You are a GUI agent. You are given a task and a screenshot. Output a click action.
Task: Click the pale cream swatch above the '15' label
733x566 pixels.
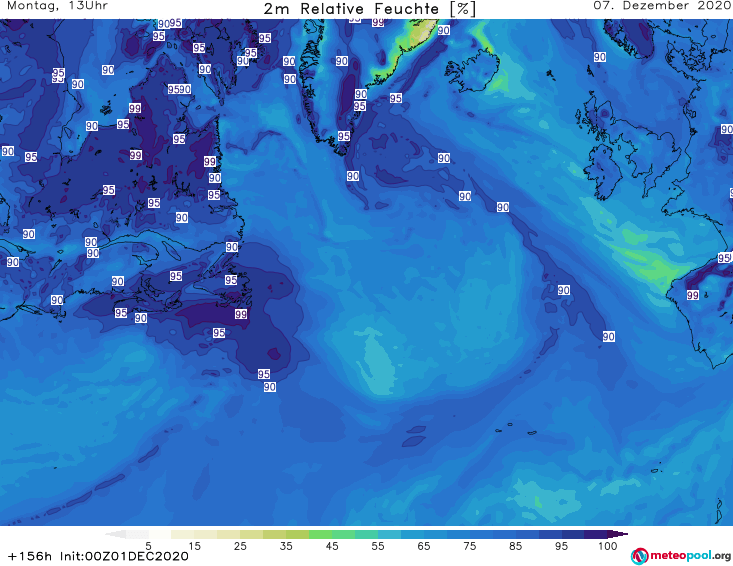click(183, 534)
